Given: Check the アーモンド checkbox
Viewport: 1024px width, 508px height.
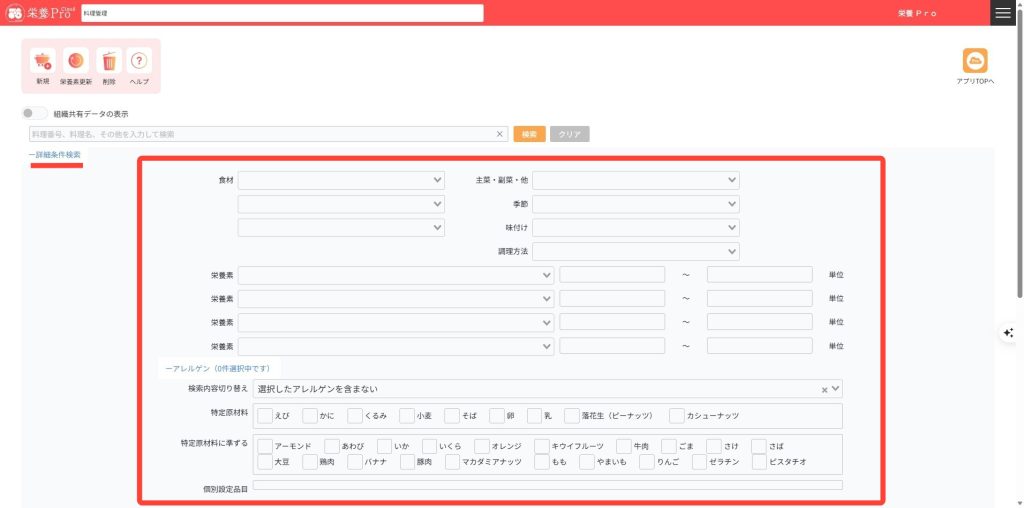Looking at the screenshot, I should (x=265, y=446).
